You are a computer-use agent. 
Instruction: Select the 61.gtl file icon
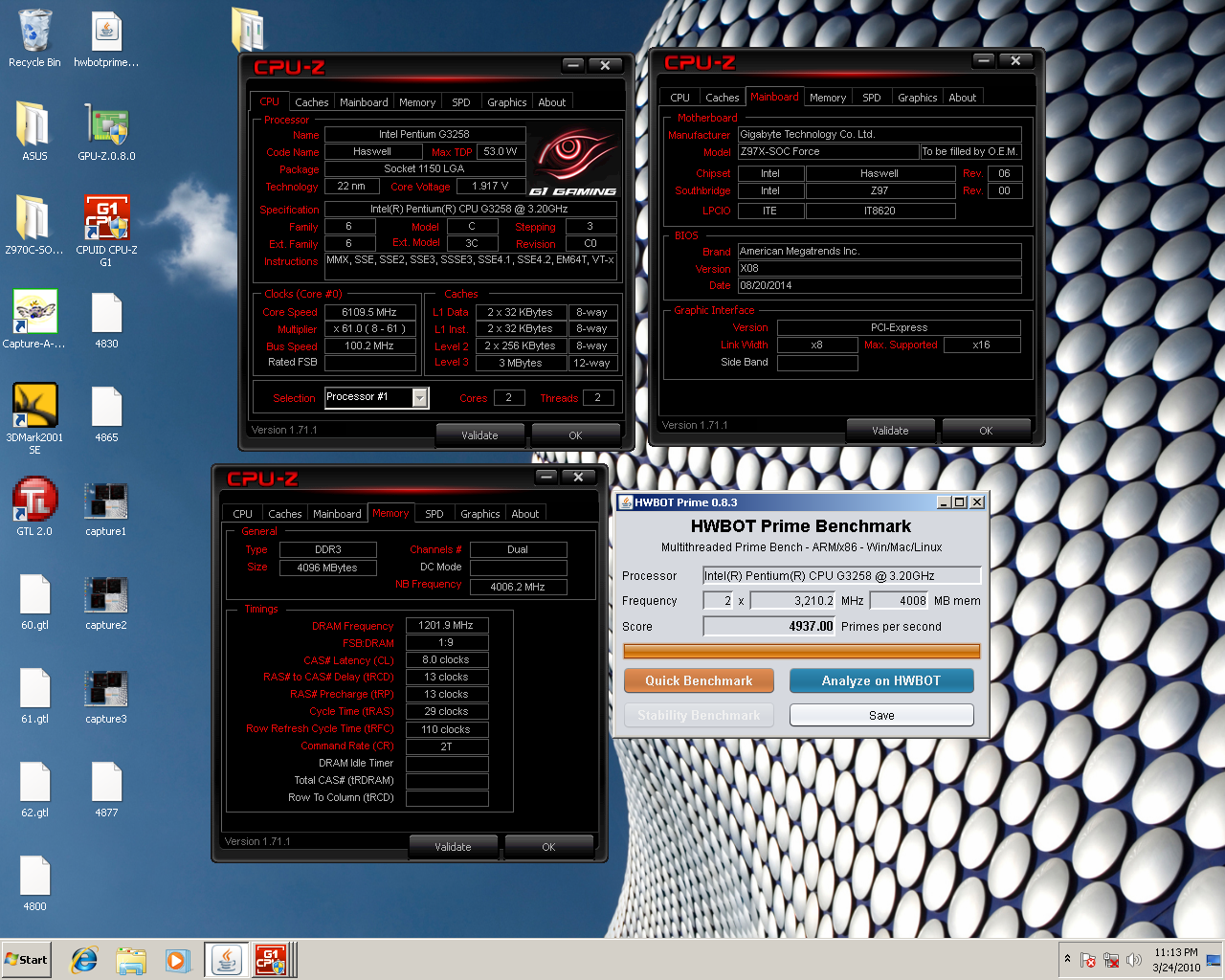click(x=34, y=694)
